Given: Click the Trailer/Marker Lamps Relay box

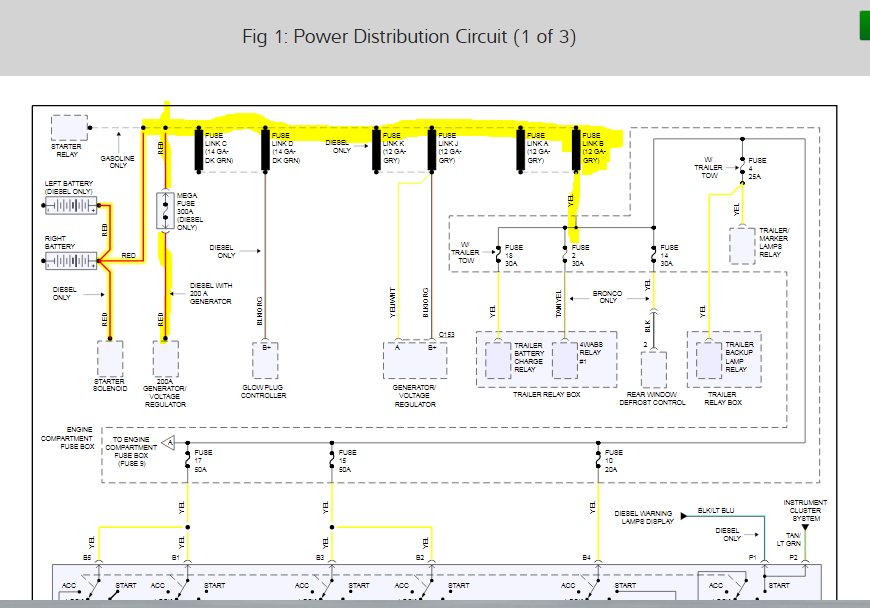Looking at the screenshot, I should (x=742, y=246).
